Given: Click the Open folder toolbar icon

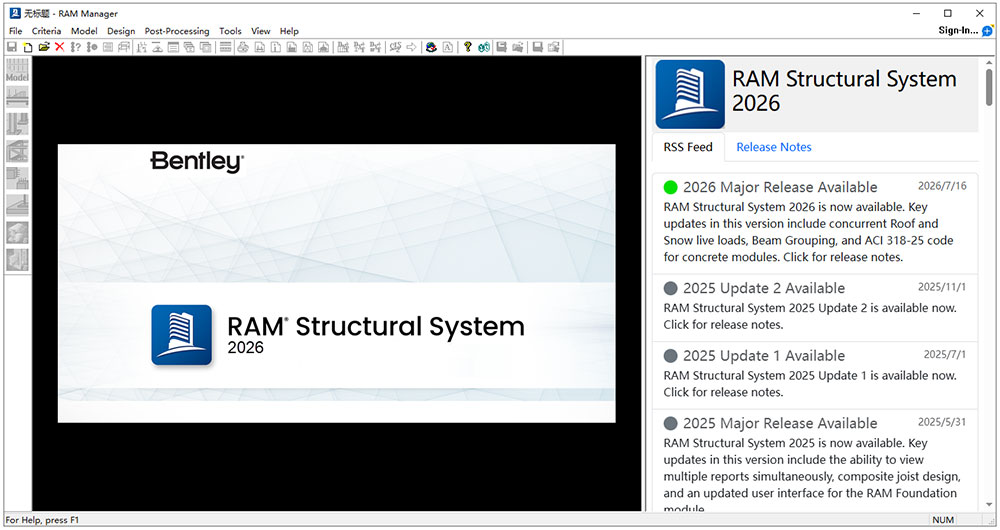Looking at the screenshot, I should click(x=44, y=47).
